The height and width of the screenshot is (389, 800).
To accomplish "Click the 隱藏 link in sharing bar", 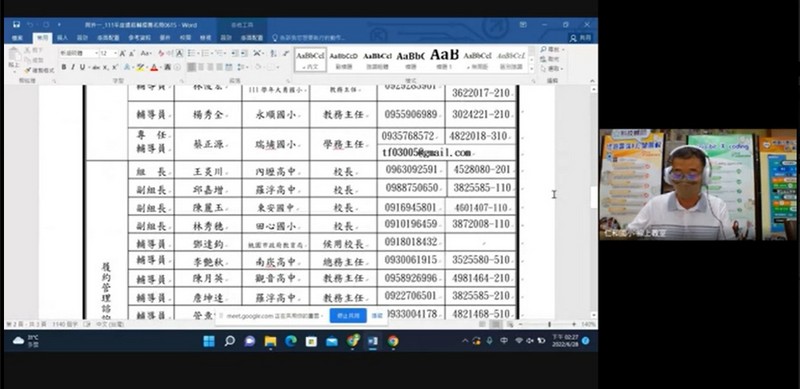I will click(377, 316).
